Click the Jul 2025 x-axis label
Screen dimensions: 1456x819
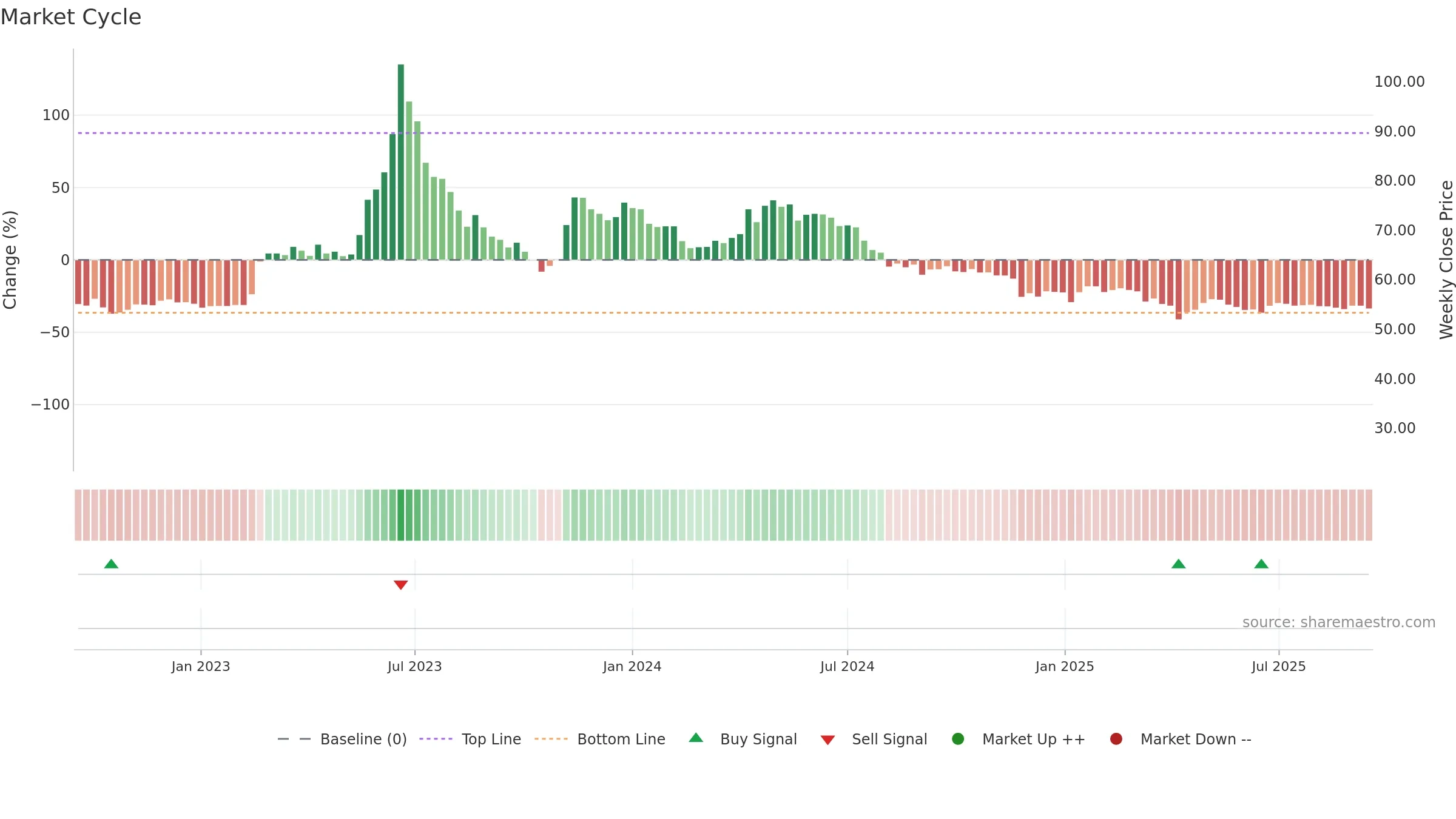click(x=1279, y=666)
